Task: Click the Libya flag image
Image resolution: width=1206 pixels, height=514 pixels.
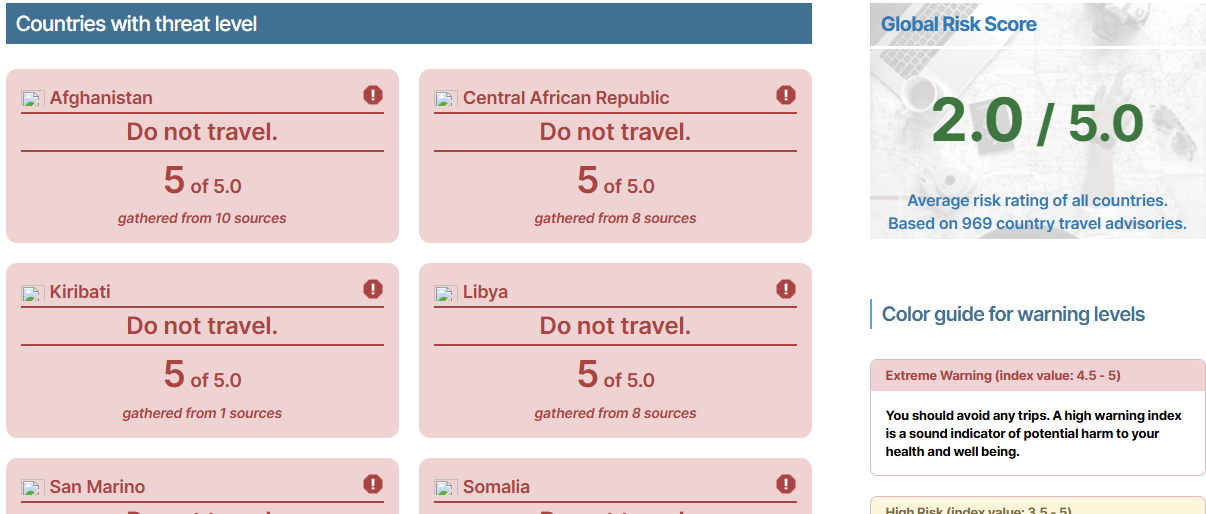Action: [446, 293]
